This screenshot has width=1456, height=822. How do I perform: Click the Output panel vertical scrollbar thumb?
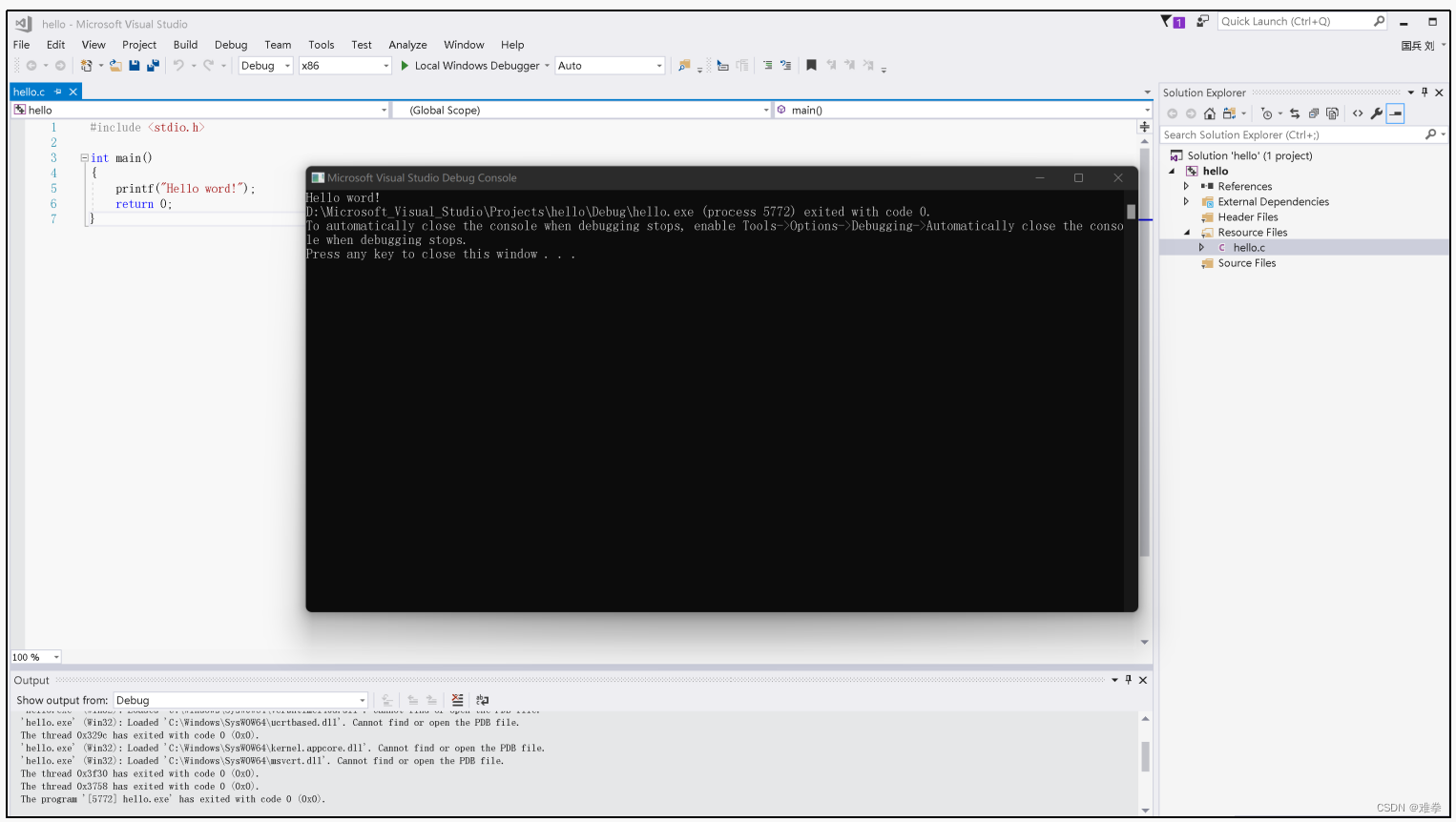(1145, 757)
